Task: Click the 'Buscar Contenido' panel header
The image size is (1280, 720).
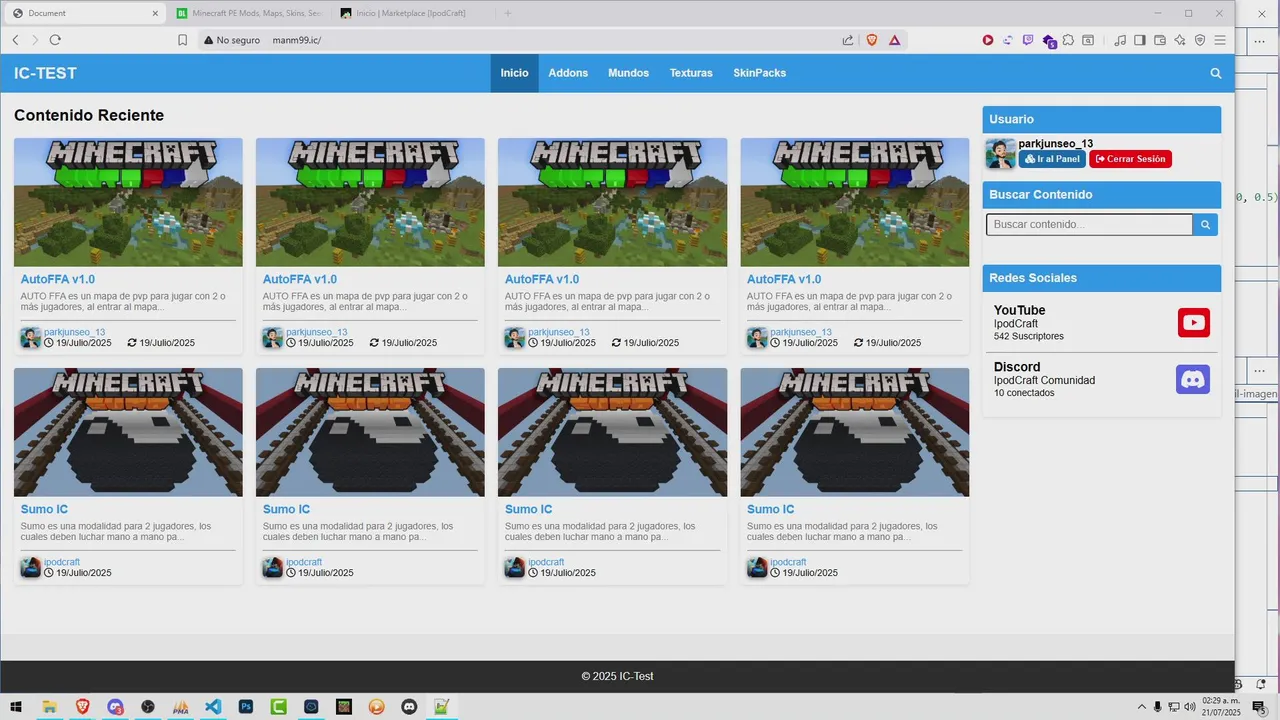Action: 1101,195
